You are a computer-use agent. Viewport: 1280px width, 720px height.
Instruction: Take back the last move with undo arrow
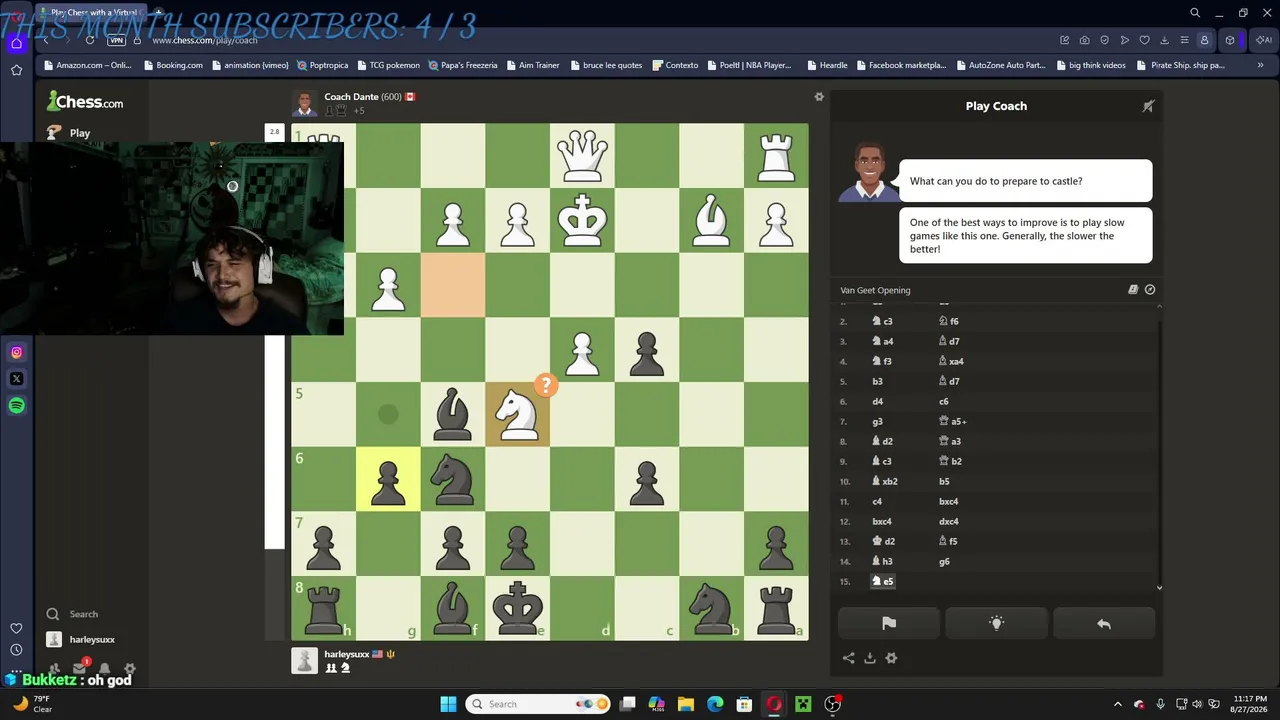(x=1104, y=623)
